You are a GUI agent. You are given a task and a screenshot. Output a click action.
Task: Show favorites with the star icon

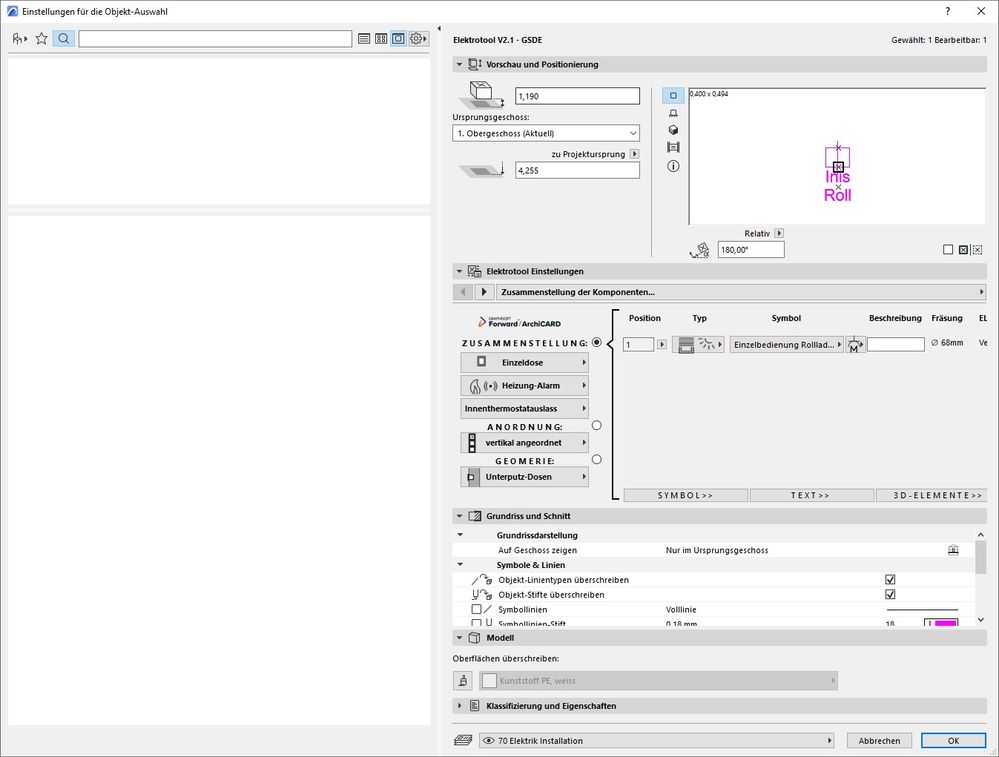tap(41, 39)
